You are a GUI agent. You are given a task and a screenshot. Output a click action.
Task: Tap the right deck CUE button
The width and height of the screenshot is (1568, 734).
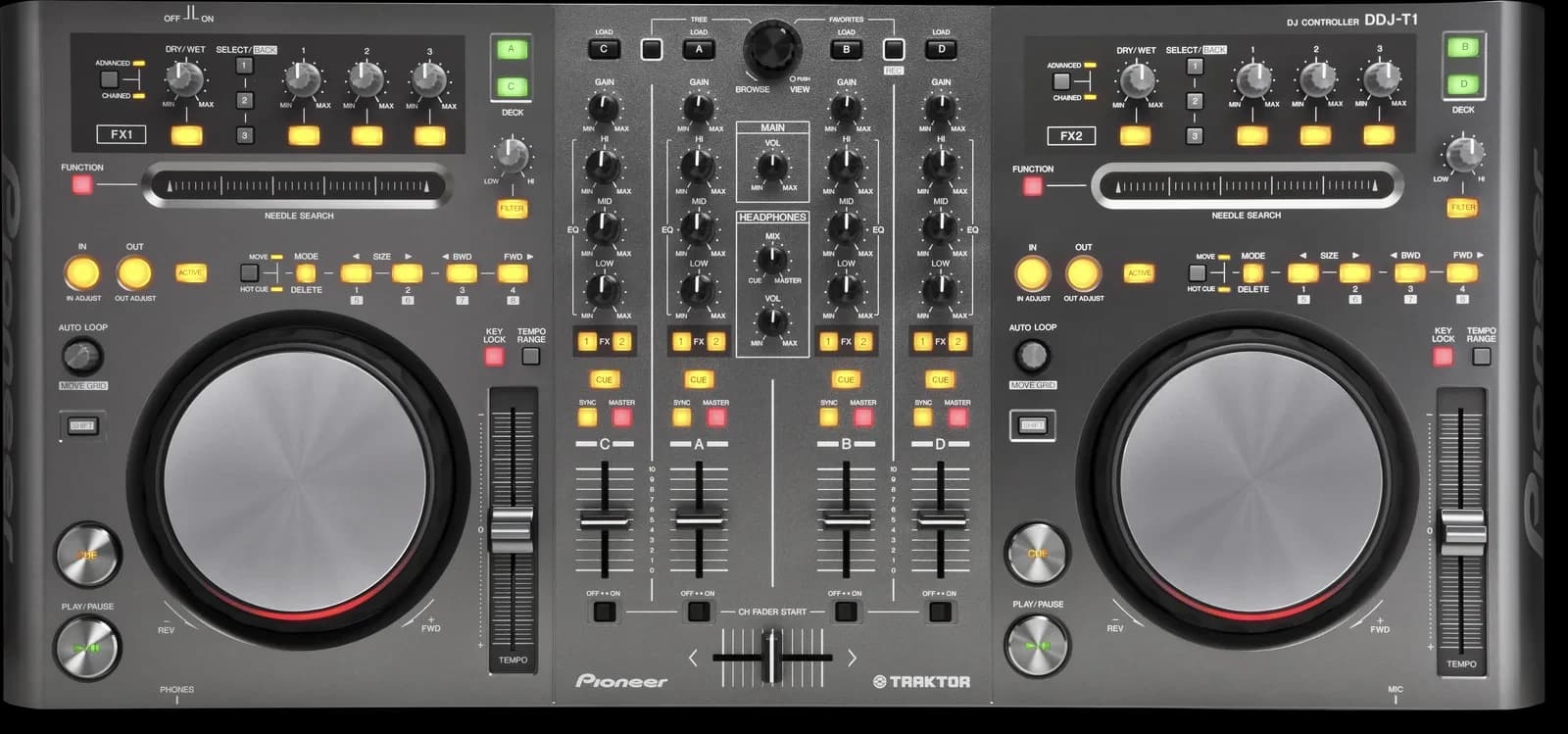[1038, 554]
